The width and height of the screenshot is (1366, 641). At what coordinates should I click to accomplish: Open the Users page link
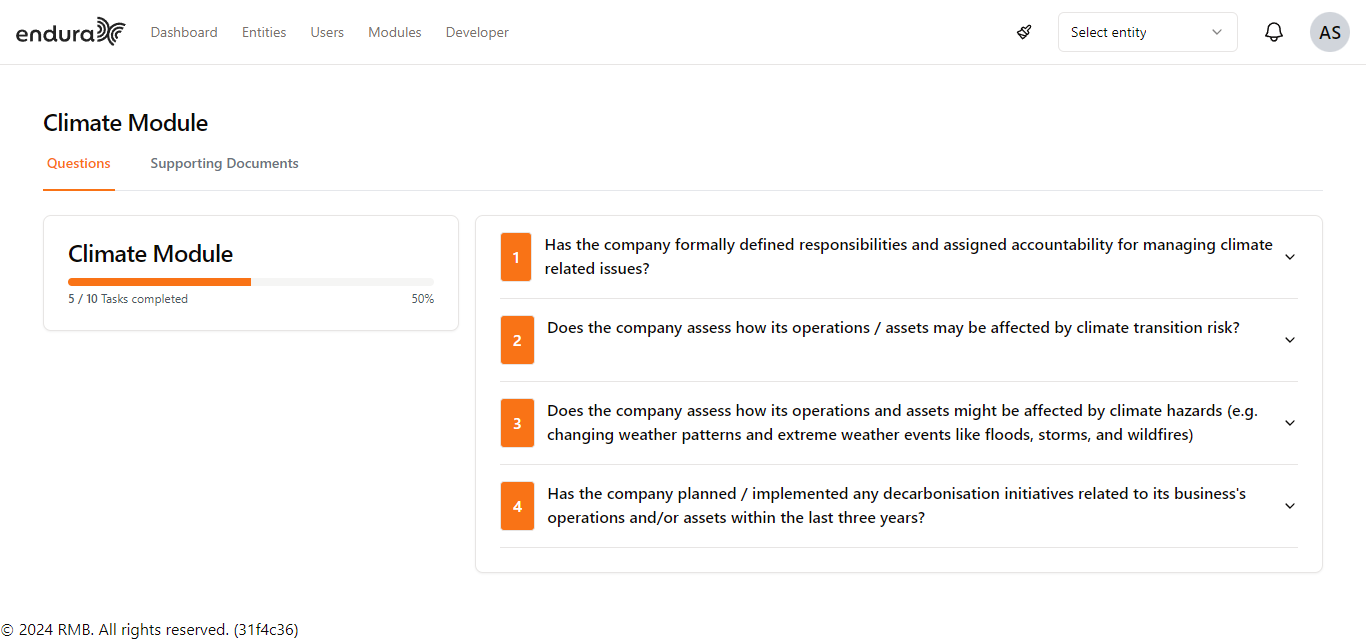tap(327, 32)
